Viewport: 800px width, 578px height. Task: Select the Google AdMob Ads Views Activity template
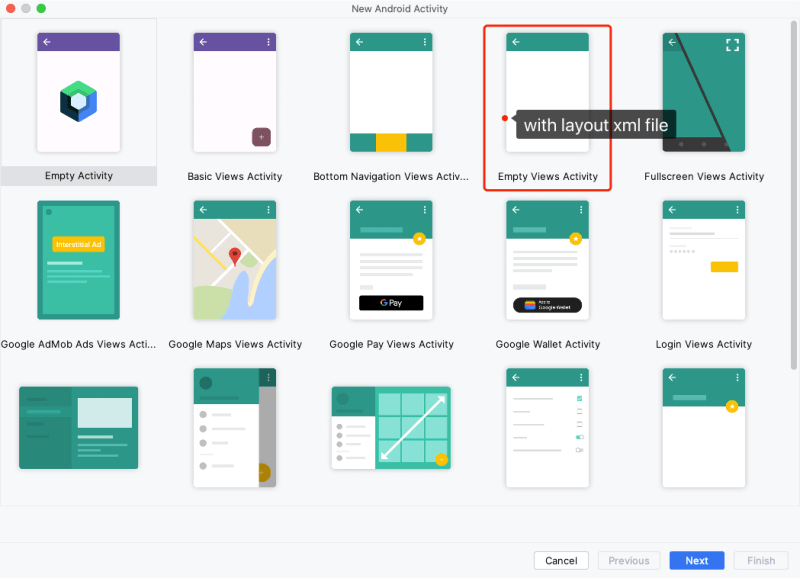click(78, 259)
